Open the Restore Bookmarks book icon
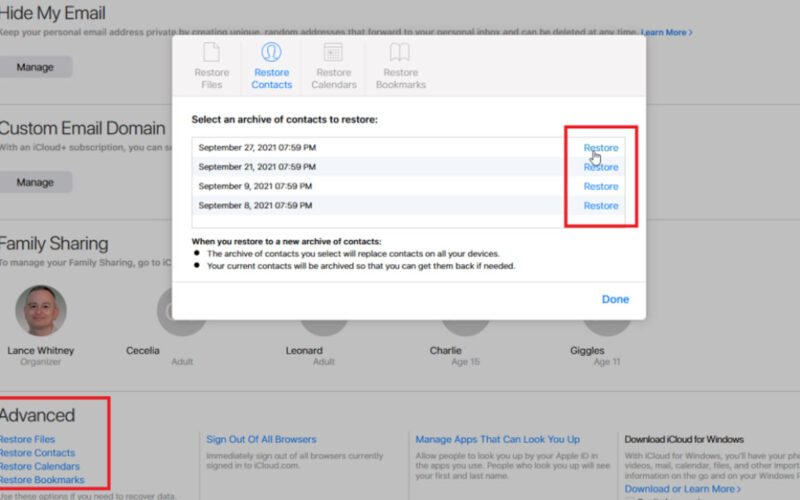Image resolution: width=800 pixels, height=500 pixels. 400,52
